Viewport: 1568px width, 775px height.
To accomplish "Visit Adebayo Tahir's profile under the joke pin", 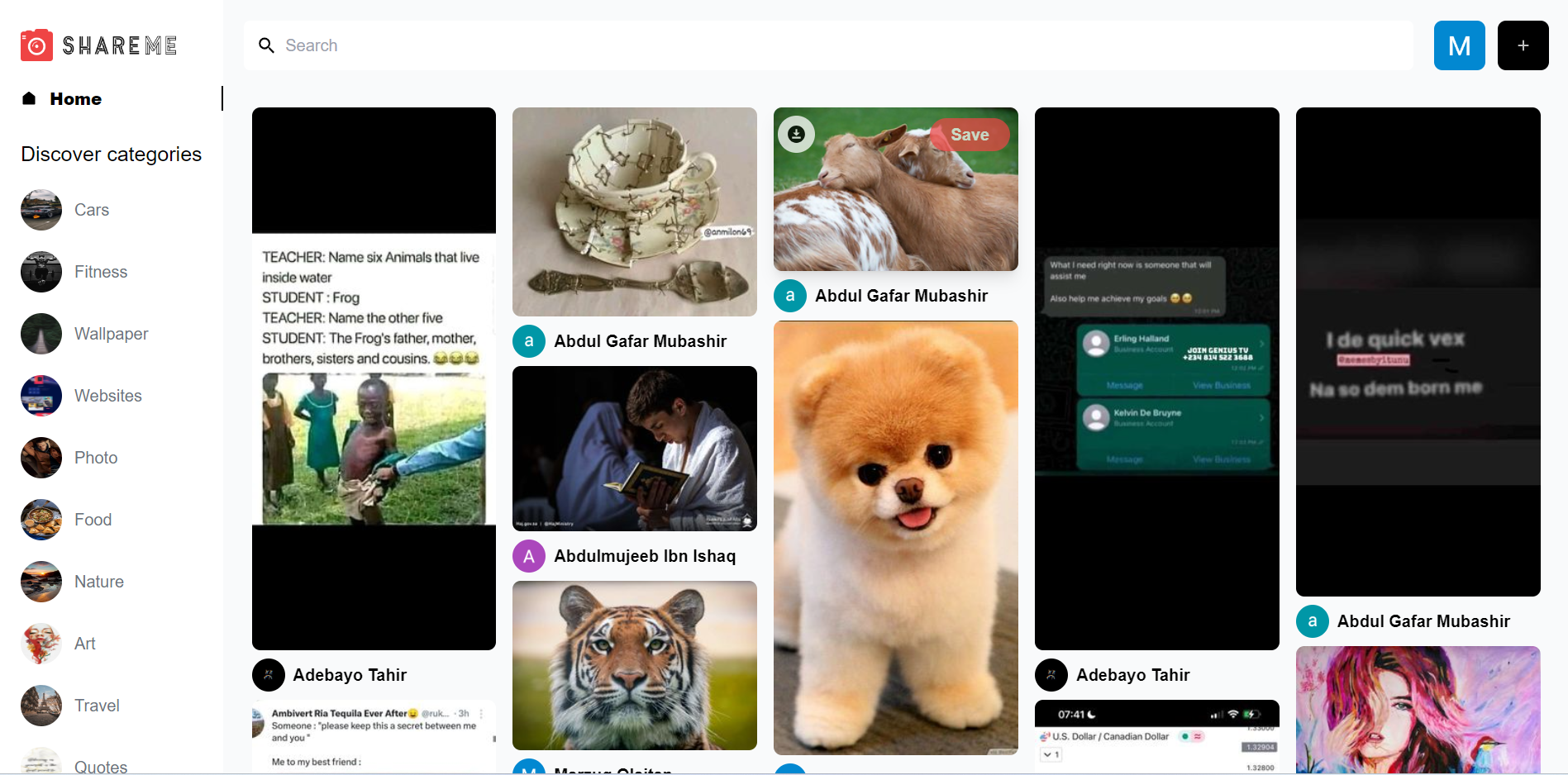I will point(349,675).
